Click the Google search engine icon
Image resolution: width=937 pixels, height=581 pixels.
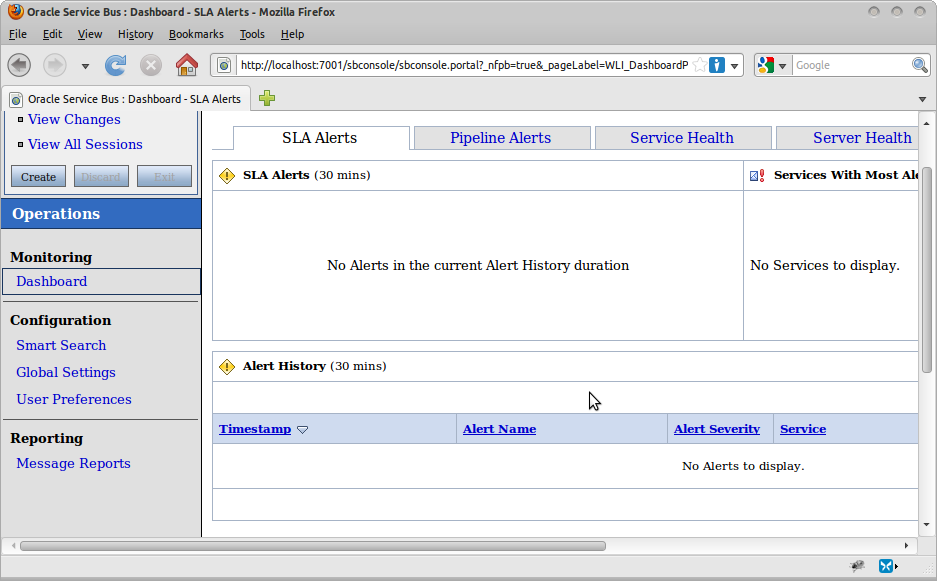point(766,65)
